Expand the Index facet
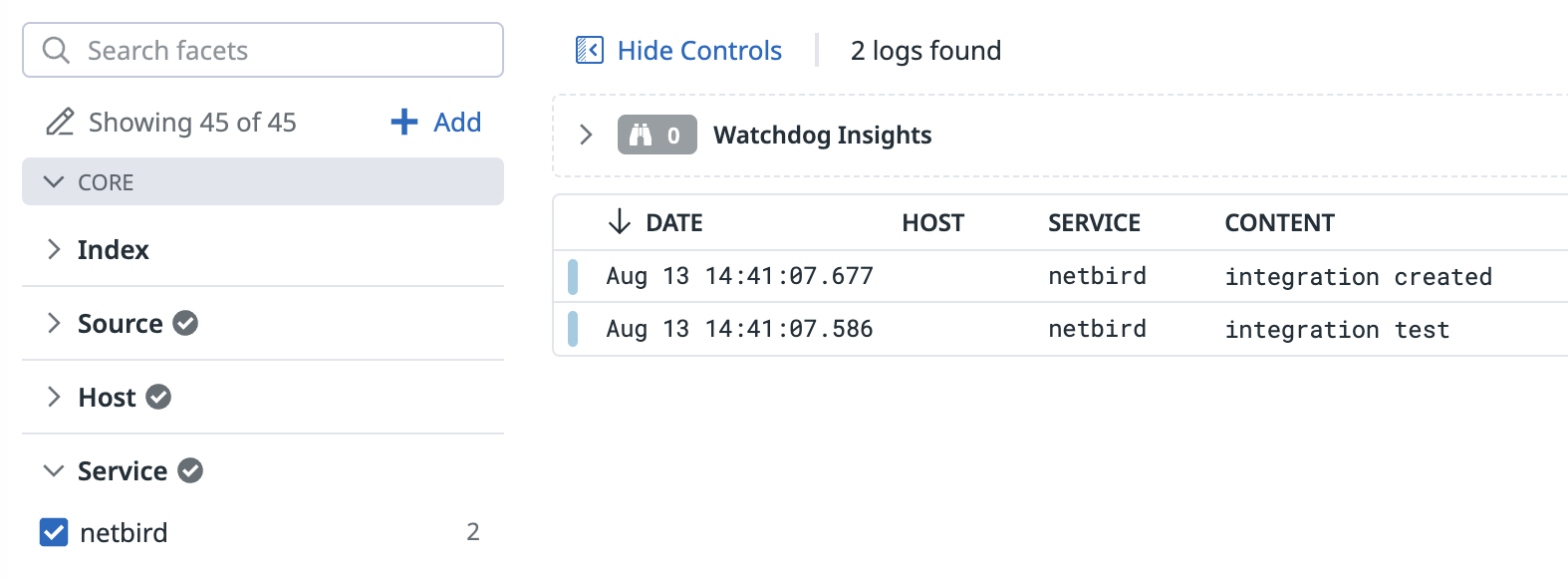This screenshot has height=578, width=1568. pos(54,249)
